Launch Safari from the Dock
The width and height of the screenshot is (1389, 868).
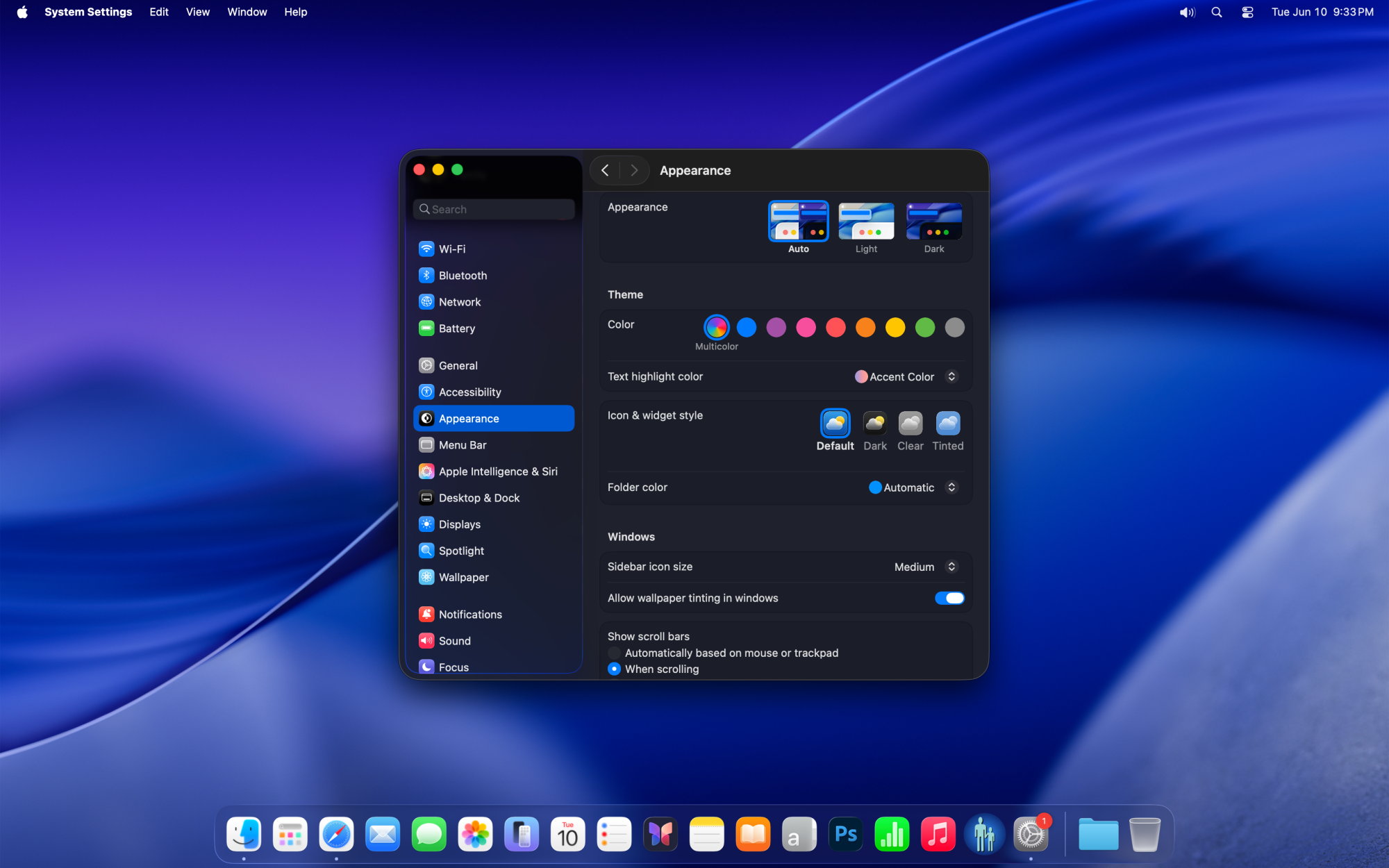tap(336, 834)
